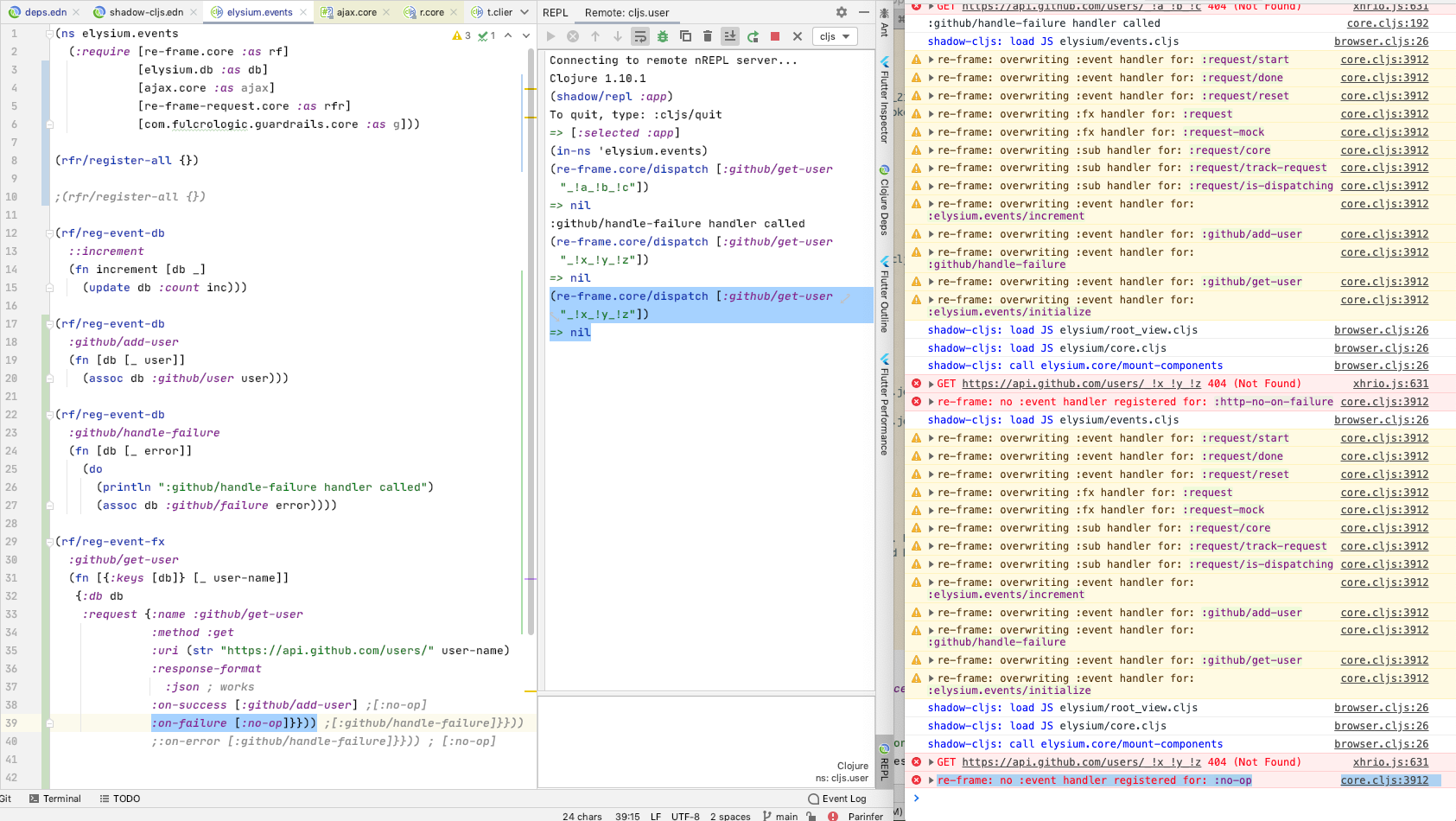The image size is (1456, 821).
Task: Close the elysium.events tab
Action: (302, 12)
